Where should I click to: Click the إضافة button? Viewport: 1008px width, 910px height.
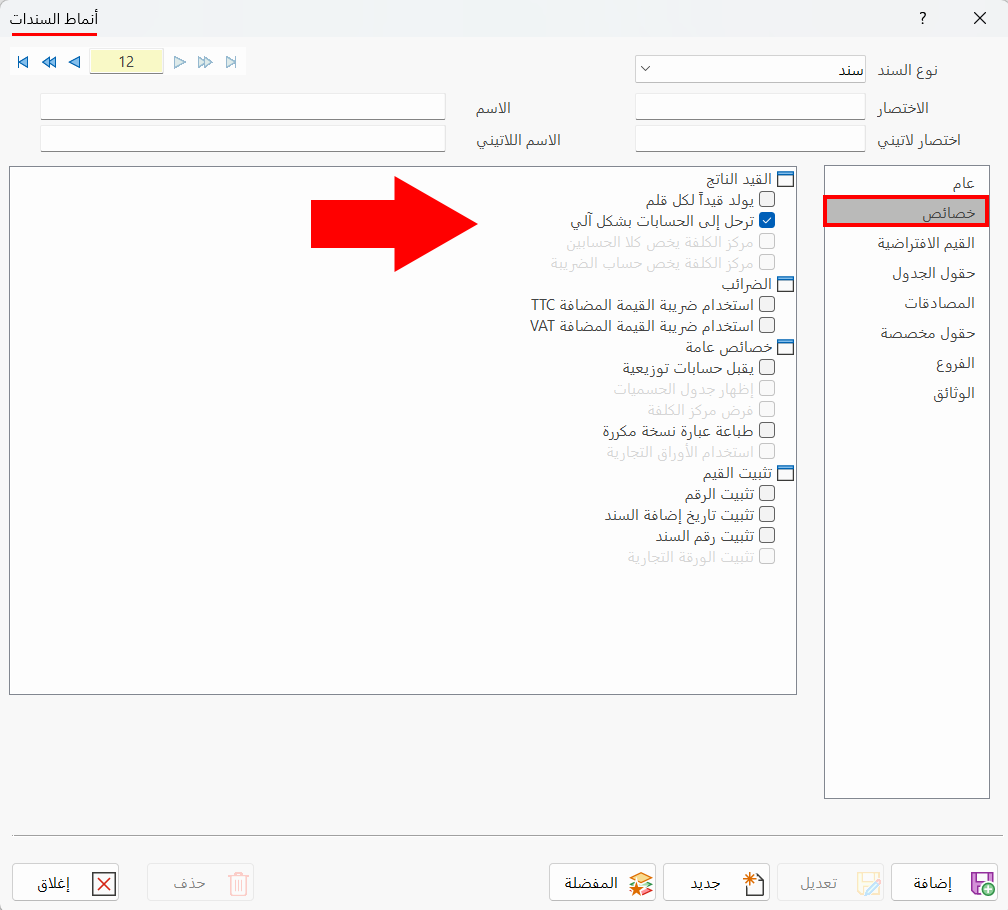click(944, 882)
